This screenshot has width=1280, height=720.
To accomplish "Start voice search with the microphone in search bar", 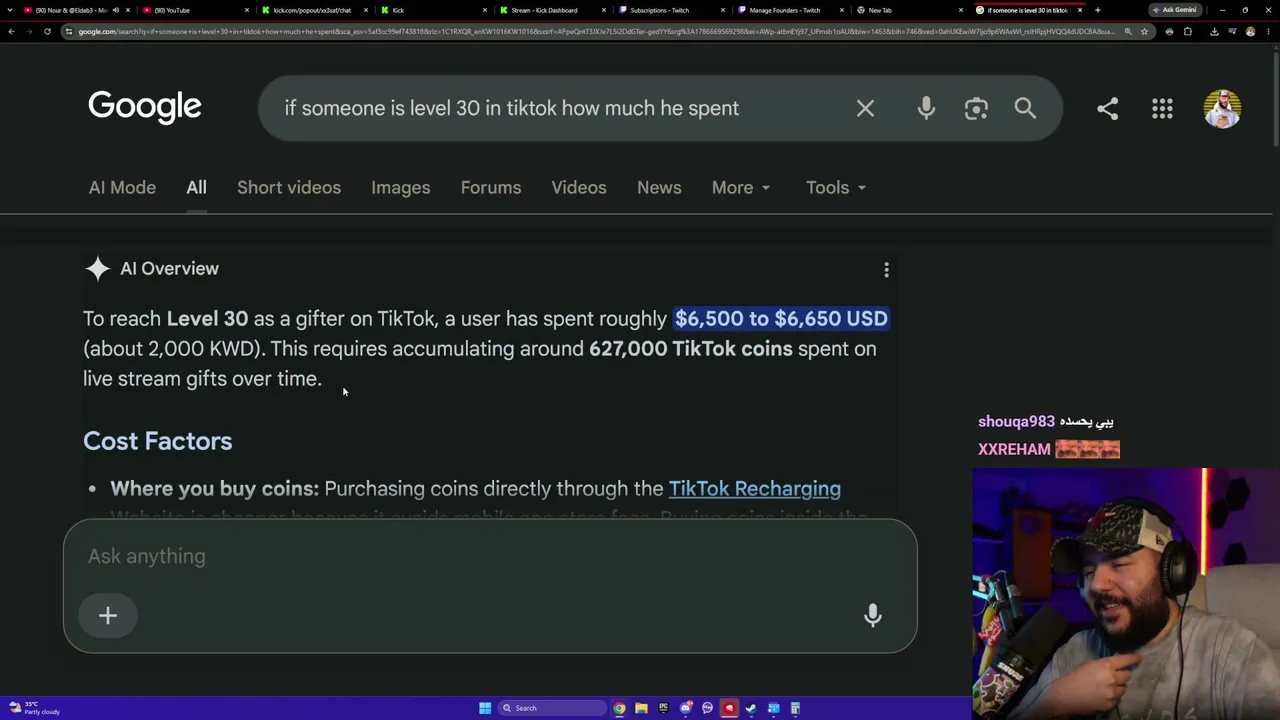I will 926,108.
